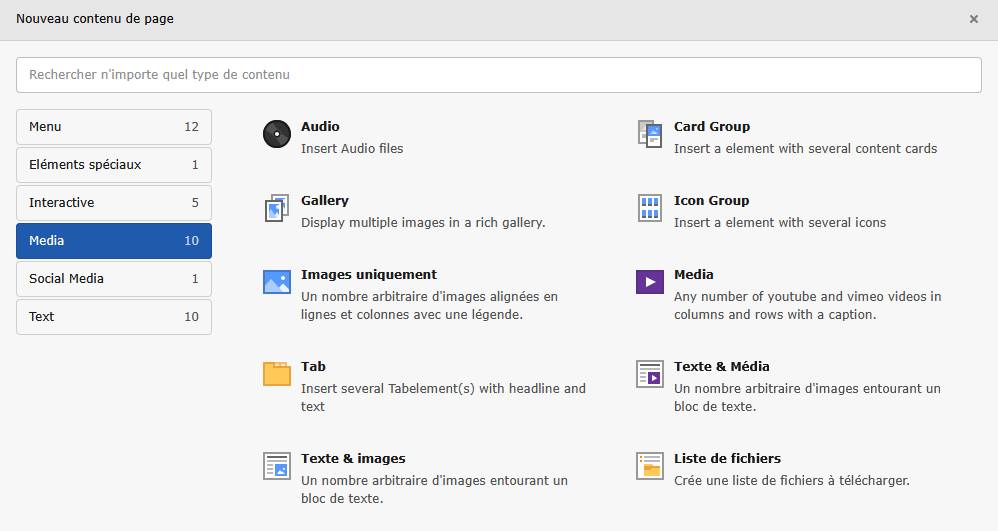Click the Liste de fichiers title
The width and height of the screenshot is (998, 531).
click(x=727, y=459)
